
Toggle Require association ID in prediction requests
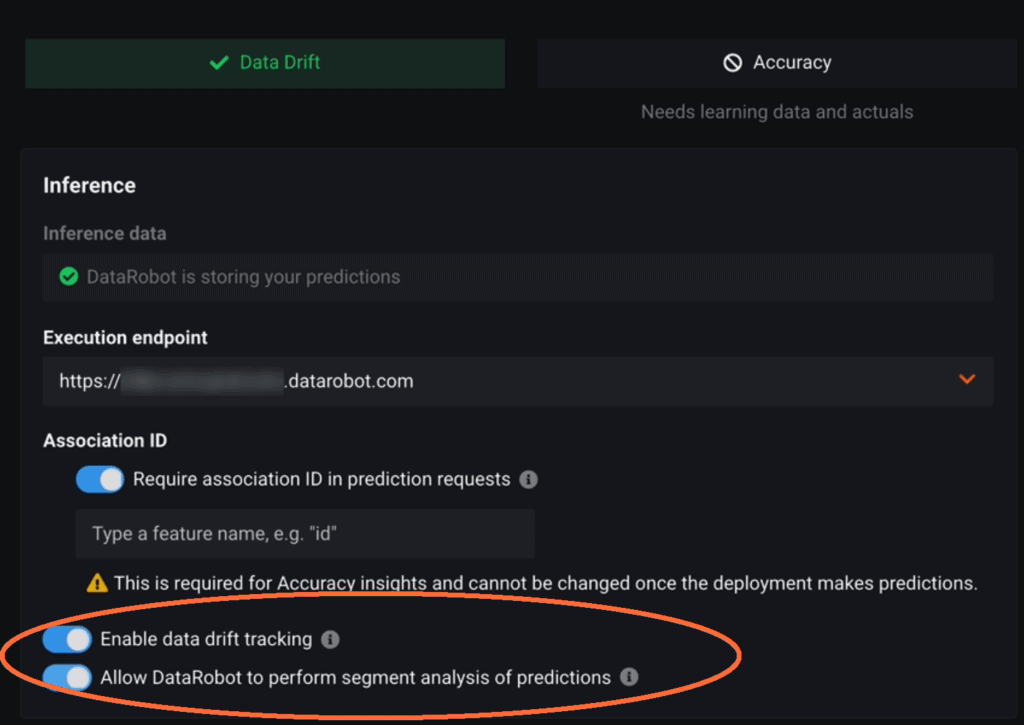[100, 479]
